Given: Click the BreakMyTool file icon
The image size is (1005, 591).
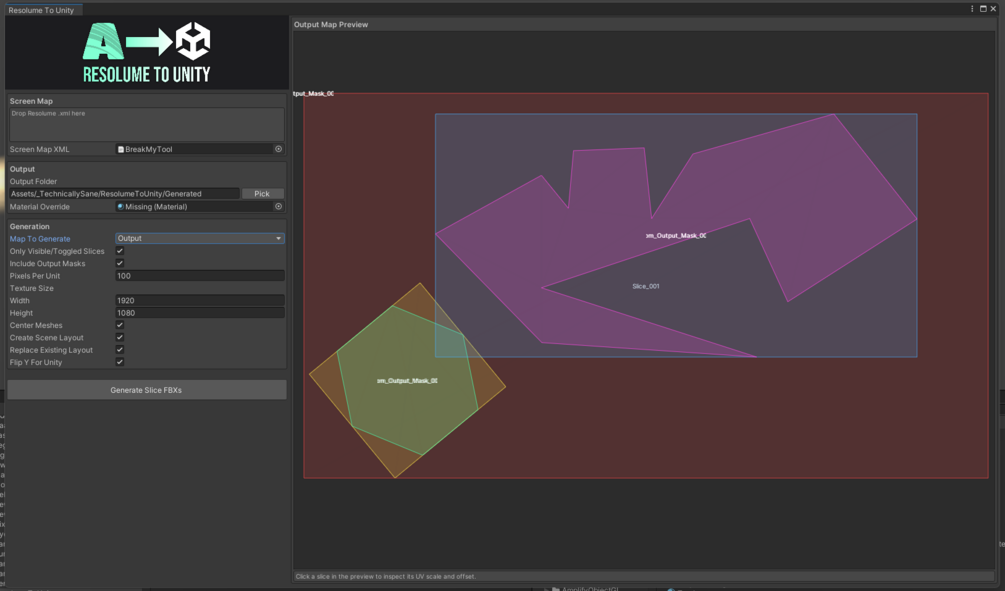Looking at the screenshot, I should pos(120,149).
